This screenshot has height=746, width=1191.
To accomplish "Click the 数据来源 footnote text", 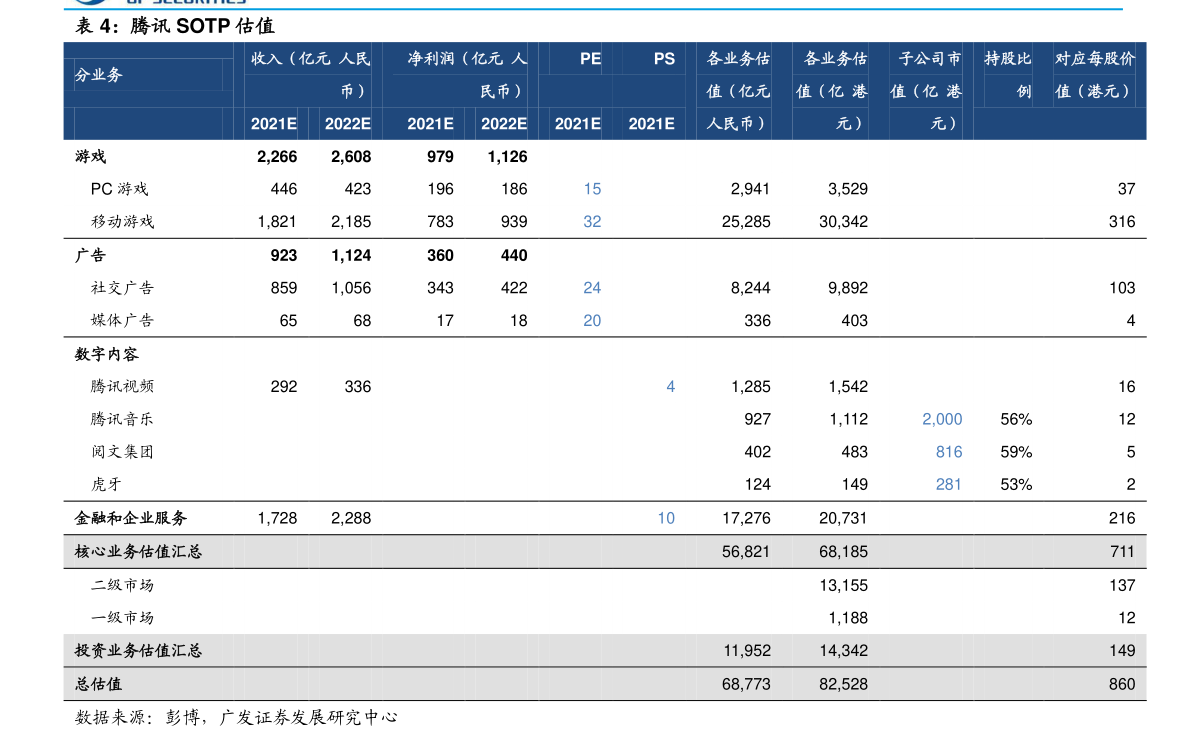I will pos(235,717).
